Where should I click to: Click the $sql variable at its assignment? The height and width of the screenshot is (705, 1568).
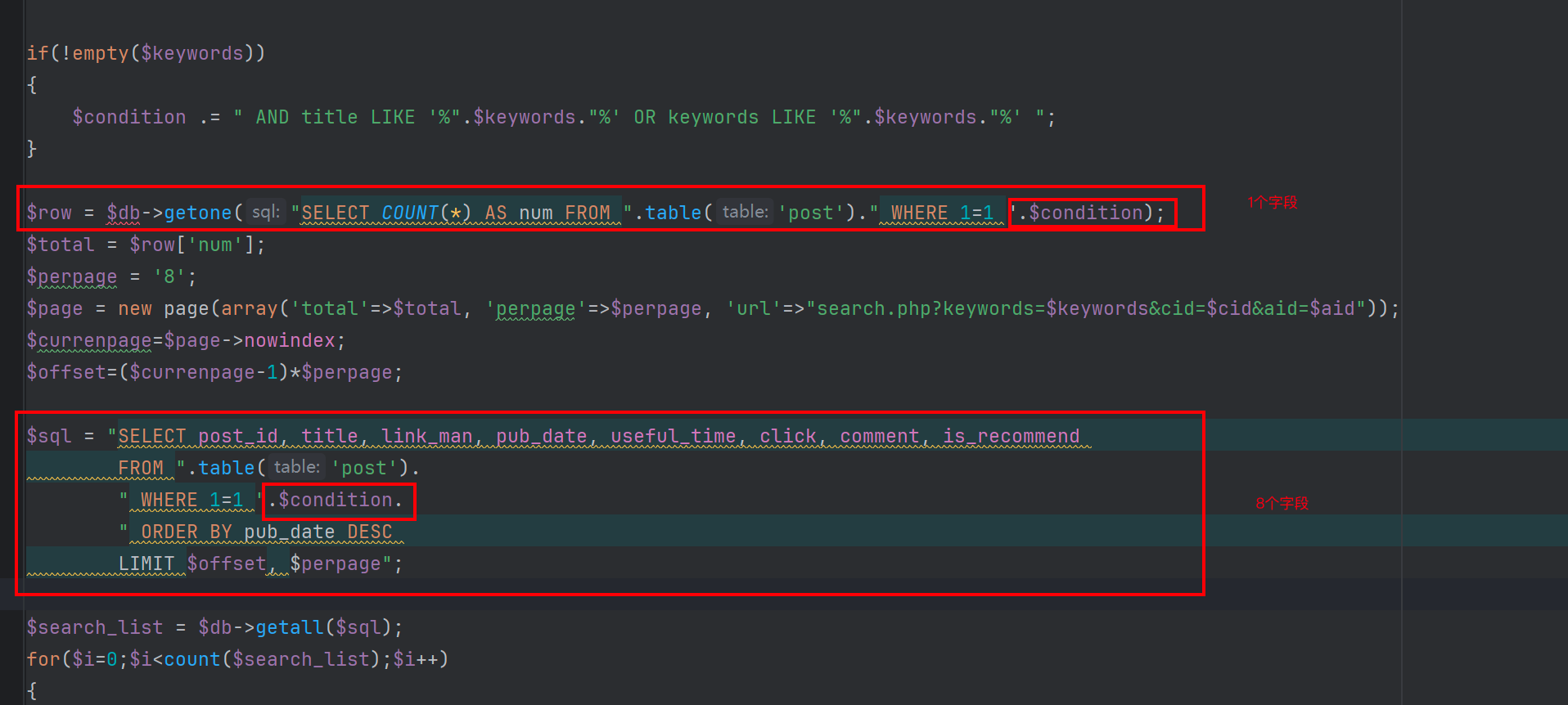[x=49, y=436]
